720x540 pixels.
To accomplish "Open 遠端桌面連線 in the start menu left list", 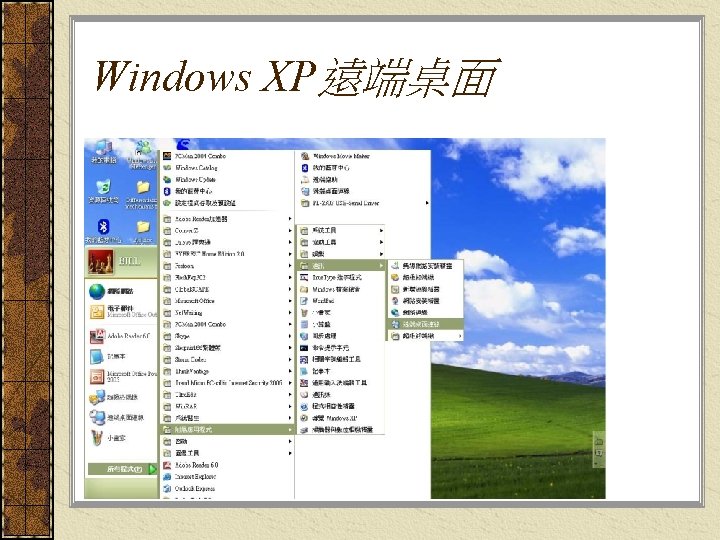I will 117,417.
